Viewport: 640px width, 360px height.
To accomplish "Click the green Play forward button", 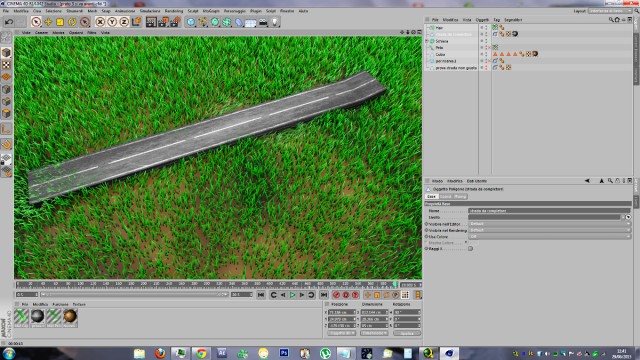I will (x=292, y=295).
